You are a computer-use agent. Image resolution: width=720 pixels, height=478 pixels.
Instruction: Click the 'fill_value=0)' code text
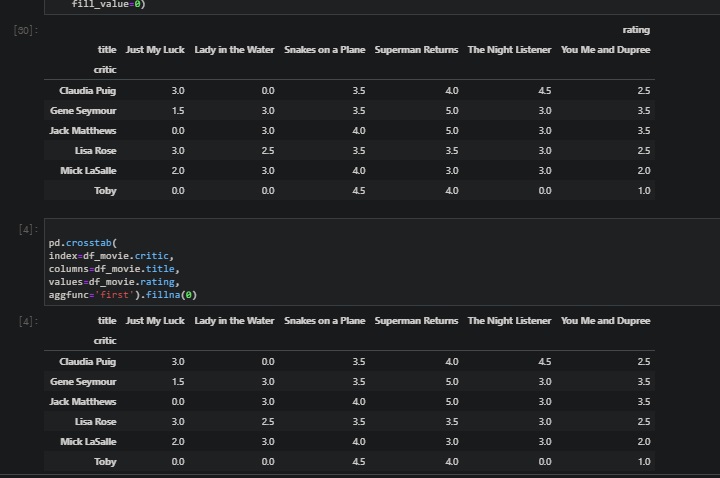108,4
